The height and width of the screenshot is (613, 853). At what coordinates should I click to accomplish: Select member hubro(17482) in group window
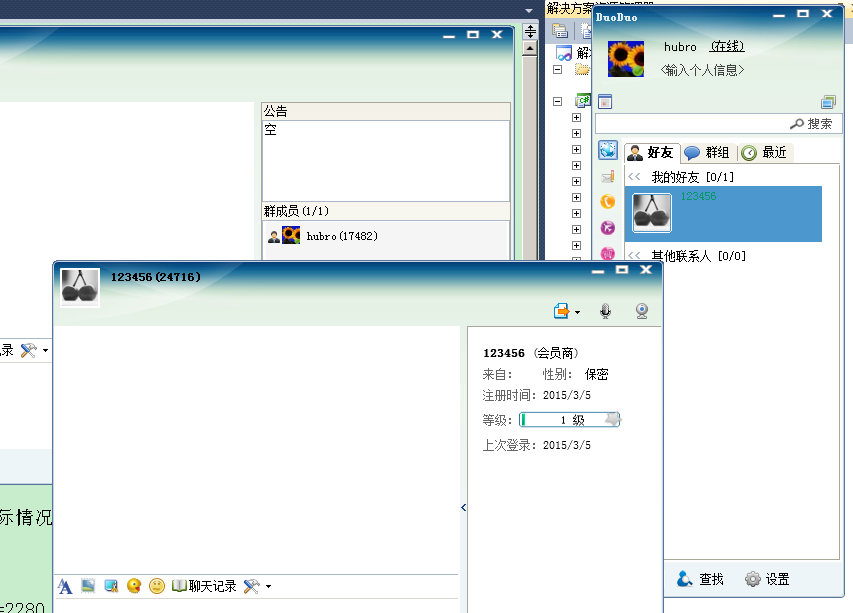pyautogui.click(x=385, y=236)
